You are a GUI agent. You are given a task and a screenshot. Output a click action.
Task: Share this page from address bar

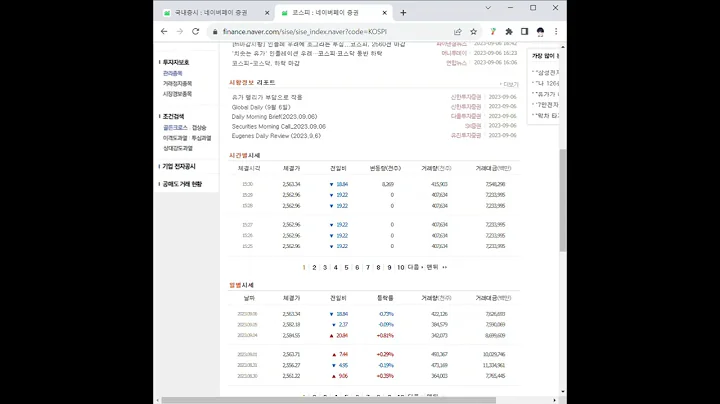457,31
